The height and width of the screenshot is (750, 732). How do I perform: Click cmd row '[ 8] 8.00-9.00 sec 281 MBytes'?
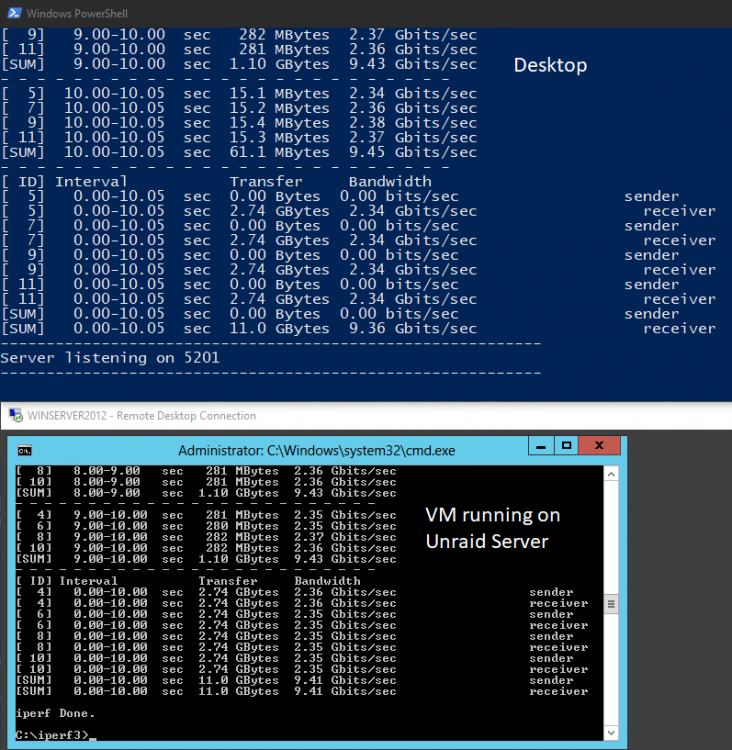(206, 471)
